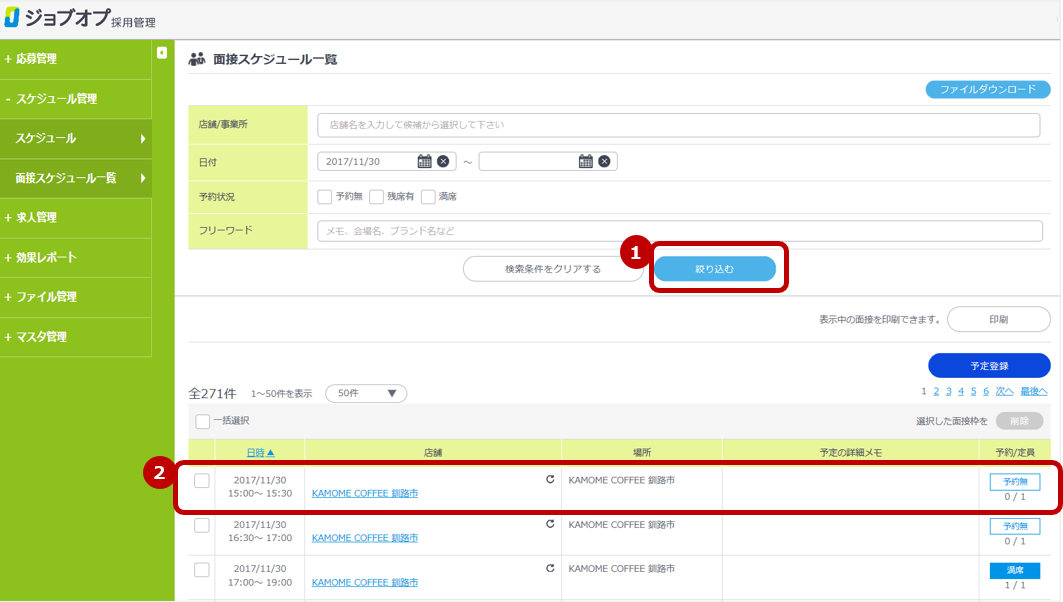Click repeat icon on 16:30 interview row
This screenshot has width=1063, height=602.
click(x=550, y=524)
